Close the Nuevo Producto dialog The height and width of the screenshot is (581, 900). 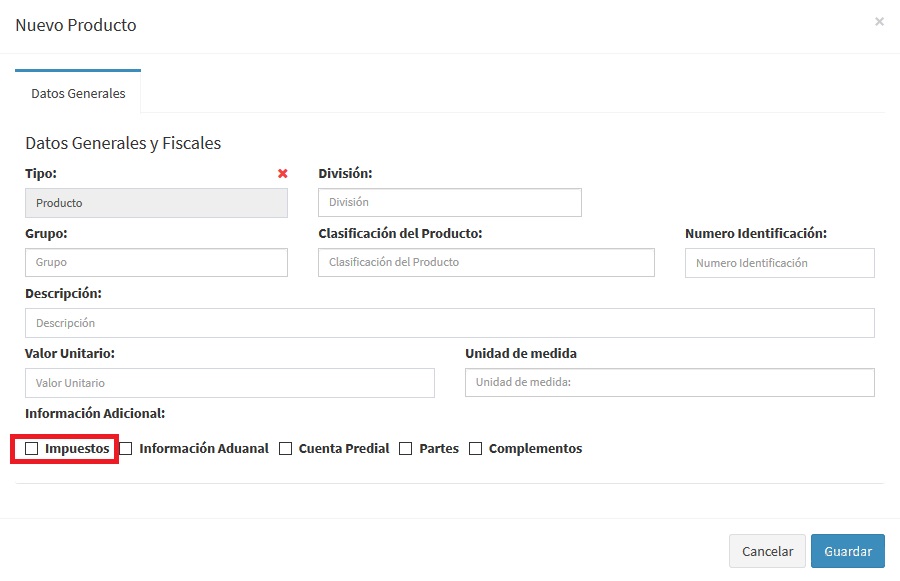[879, 21]
